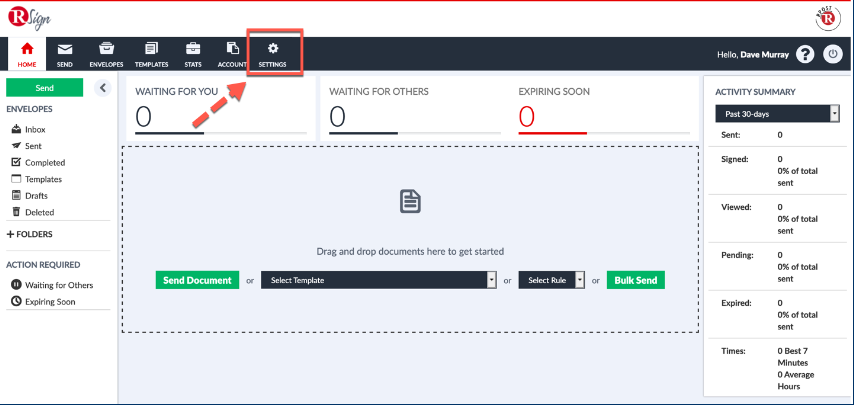The height and width of the screenshot is (405, 854).
Task: Click the Completed checkmark icon
Action: click(16, 162)
